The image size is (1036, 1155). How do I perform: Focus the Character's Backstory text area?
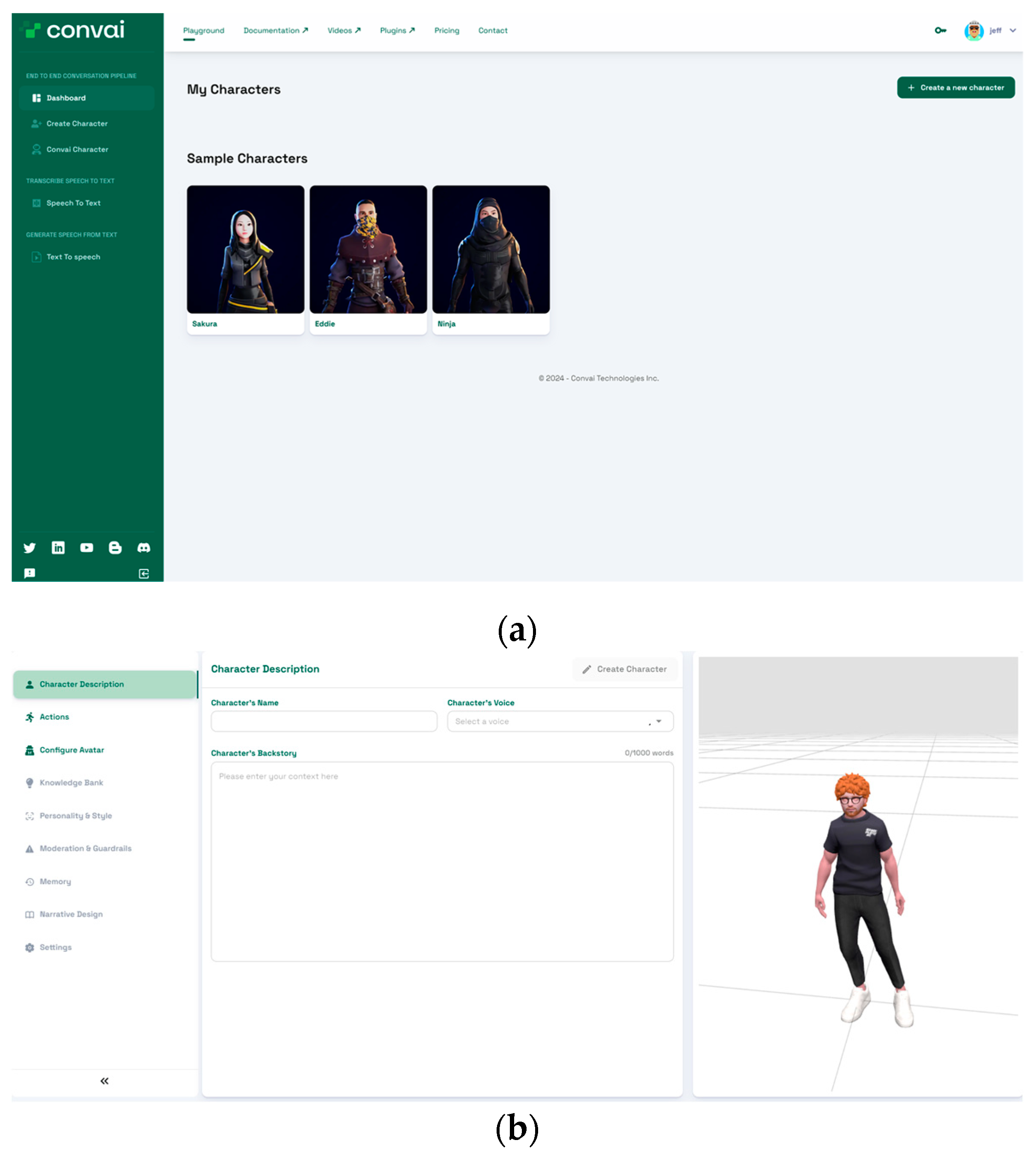point(442,862)
